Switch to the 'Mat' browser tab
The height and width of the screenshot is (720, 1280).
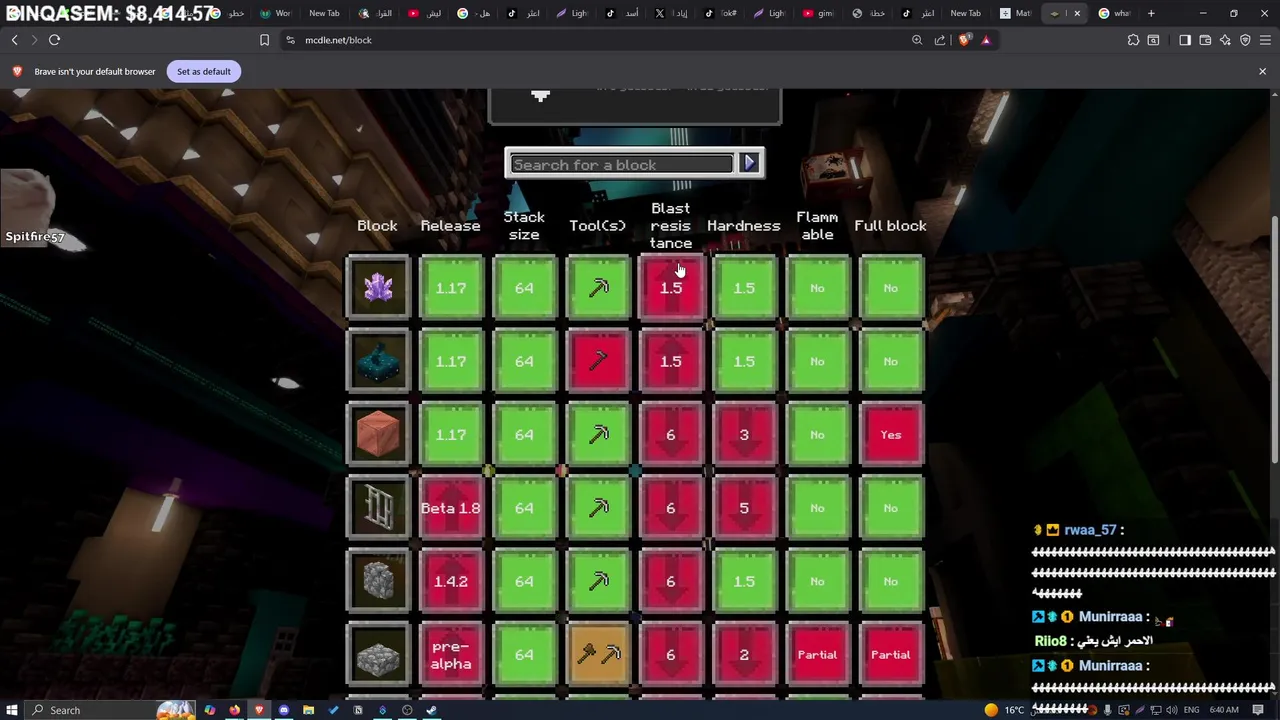[x=1016, y=13]
